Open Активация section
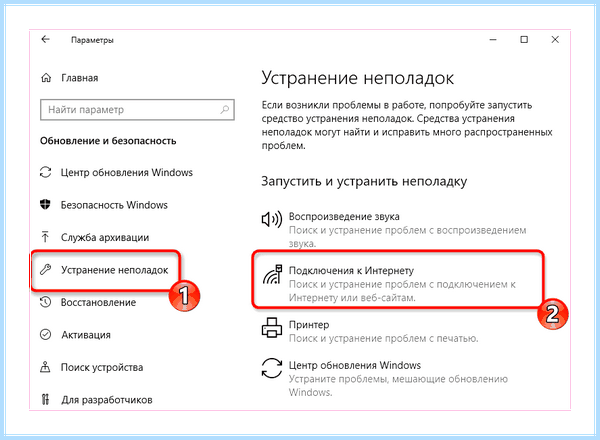 pyautogui.click(x=86, y=335)
